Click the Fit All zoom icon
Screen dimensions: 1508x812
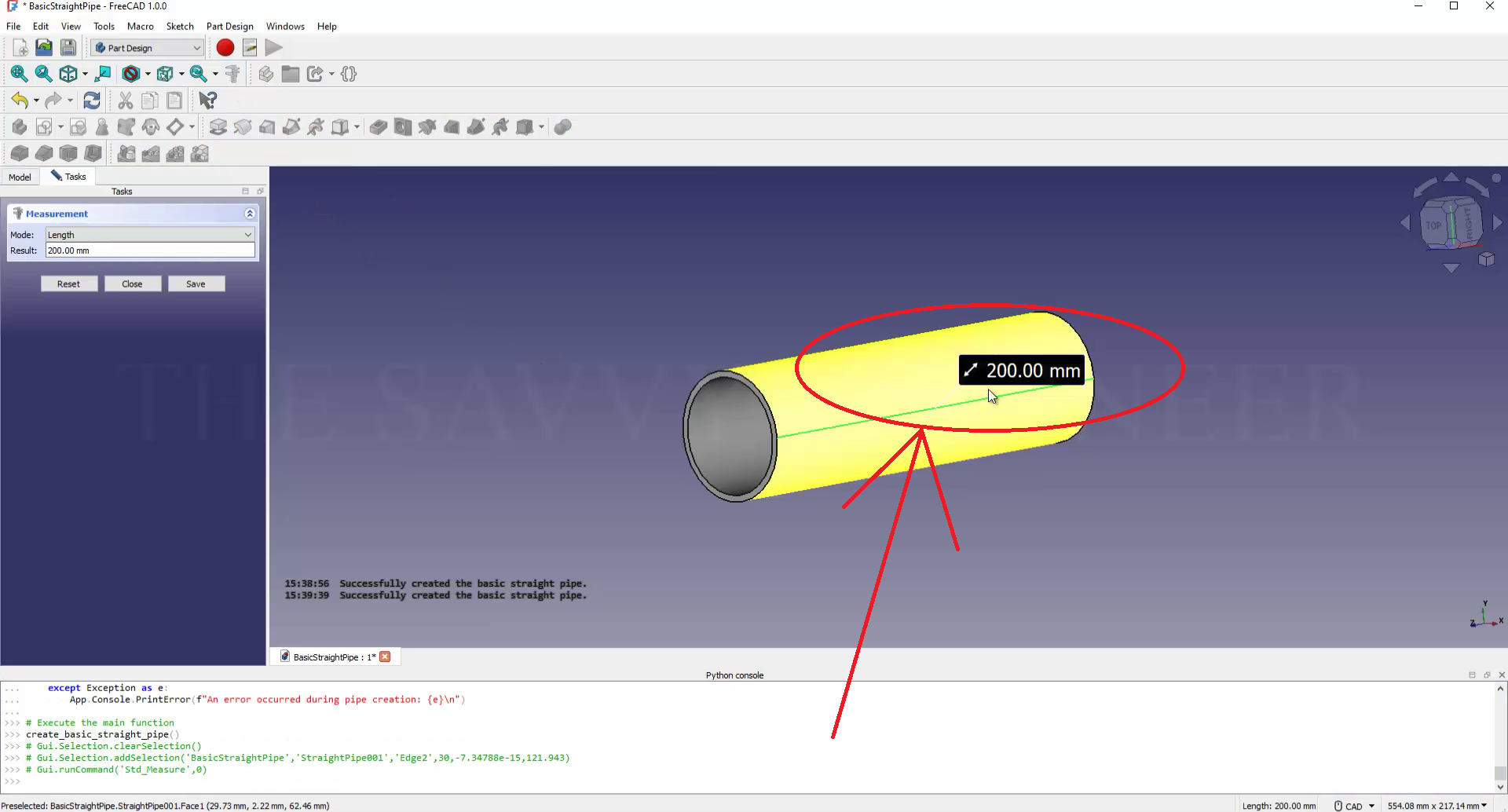point(19,74)
